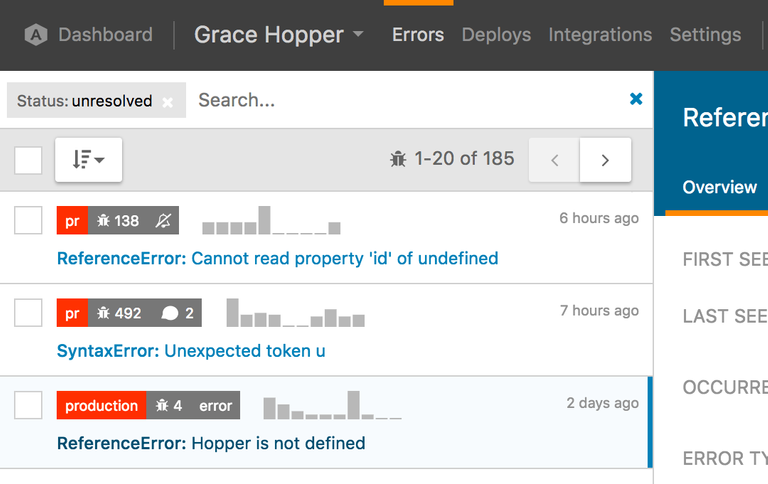Open the Dashboard link

(105, 35)
